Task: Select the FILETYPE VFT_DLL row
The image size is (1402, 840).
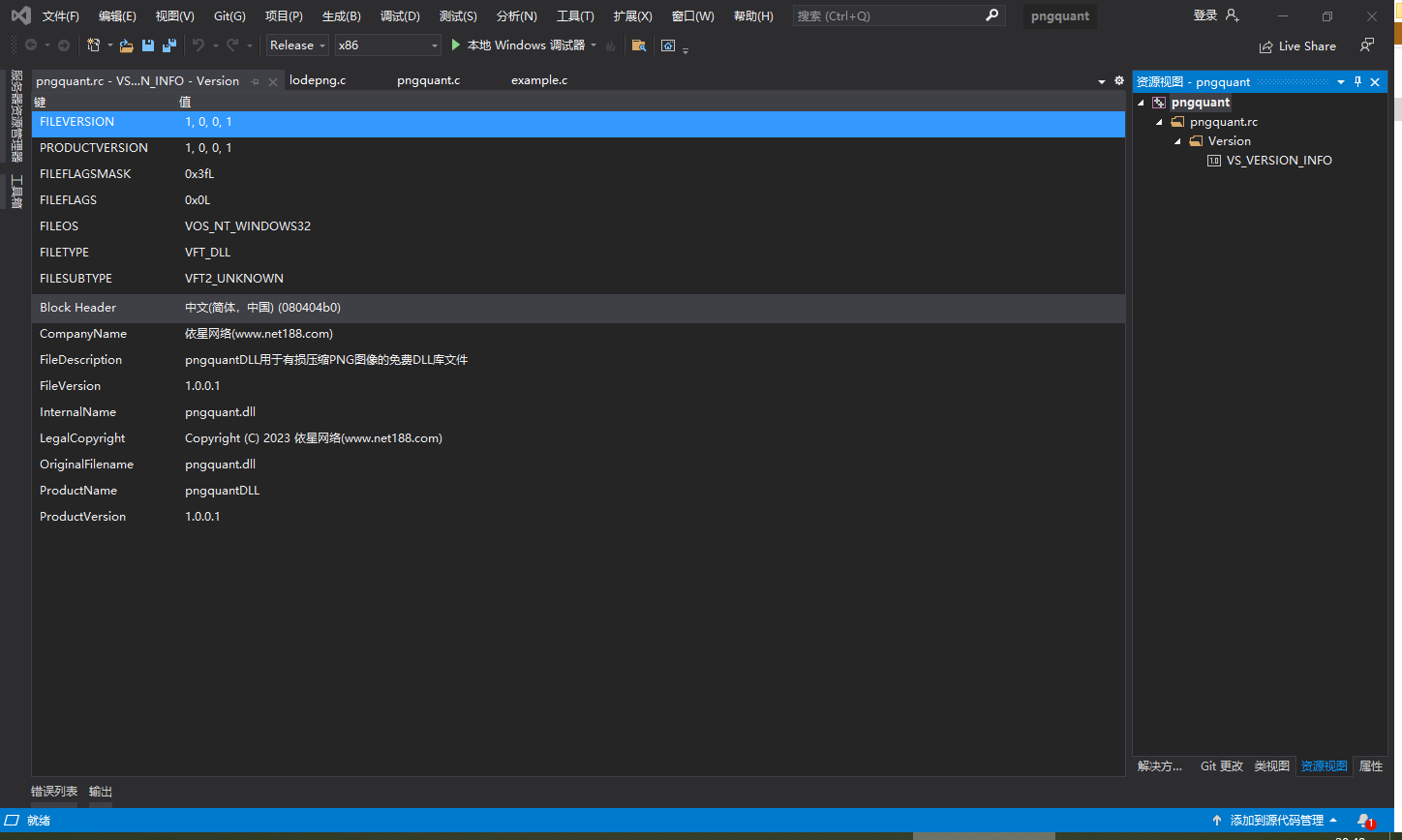Action: coord(578,253)
